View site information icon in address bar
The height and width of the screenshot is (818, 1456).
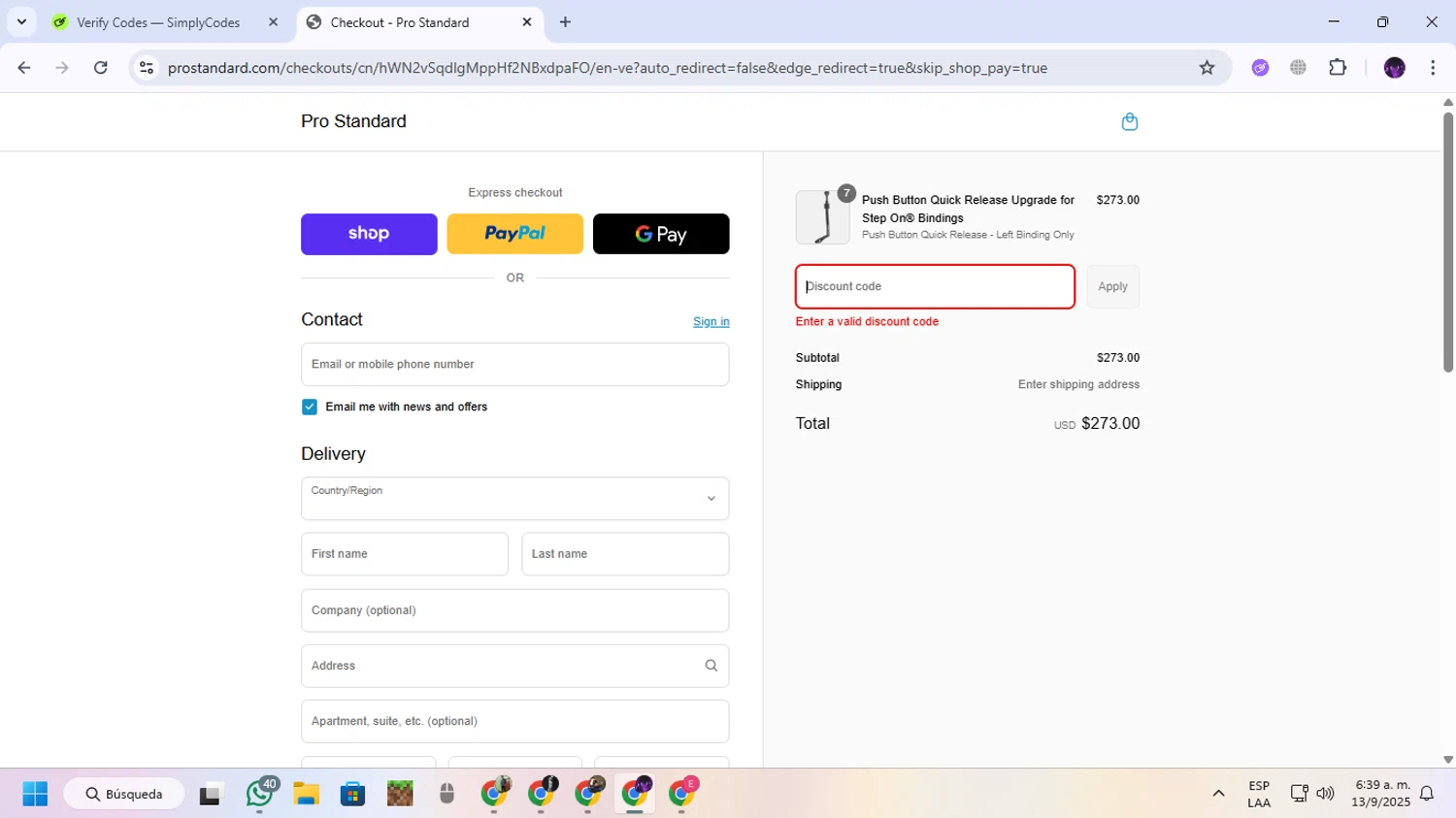147,68
